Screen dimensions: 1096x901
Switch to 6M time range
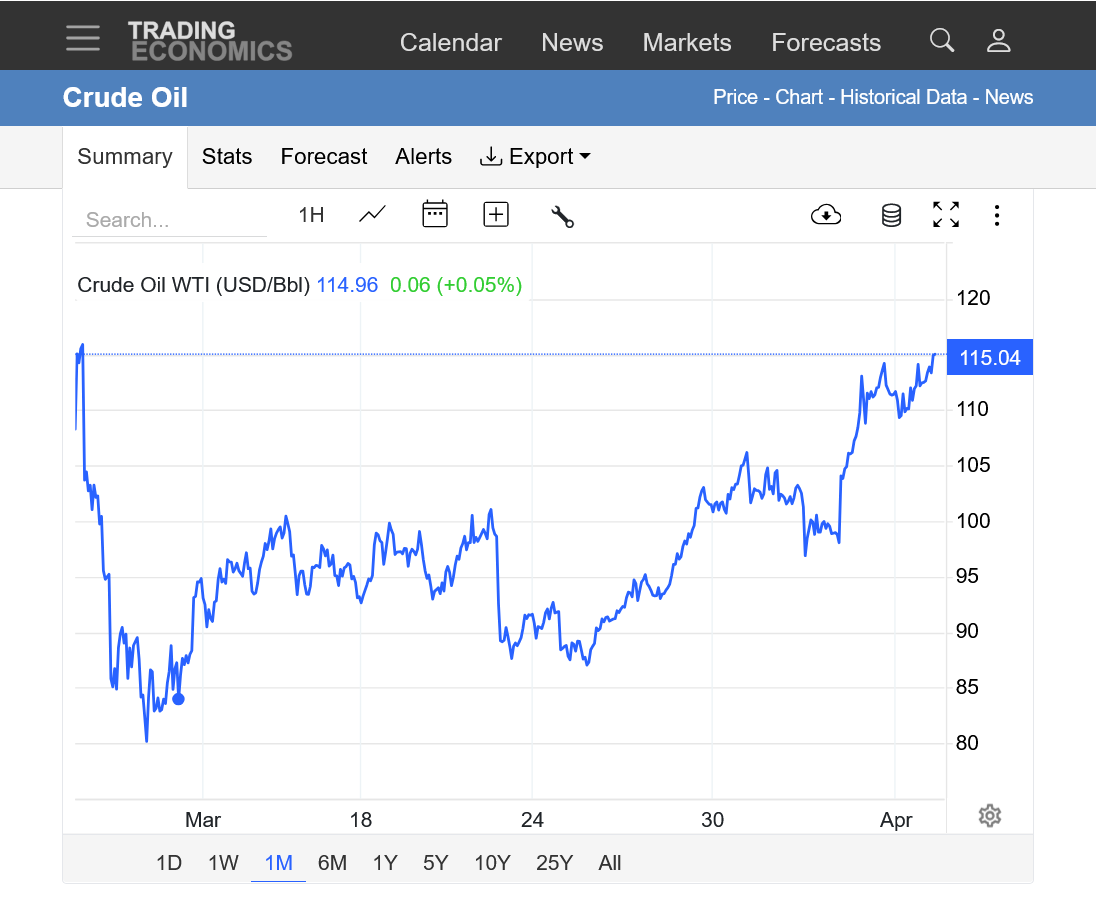point(332,863)
